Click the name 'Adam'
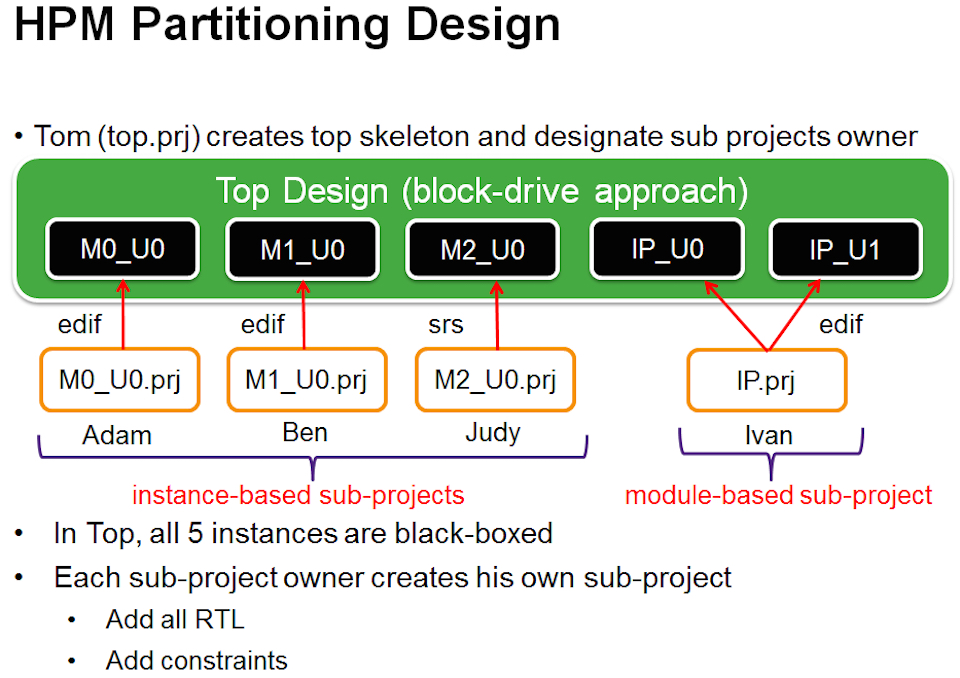960x678 pixels. pos(117,435)
